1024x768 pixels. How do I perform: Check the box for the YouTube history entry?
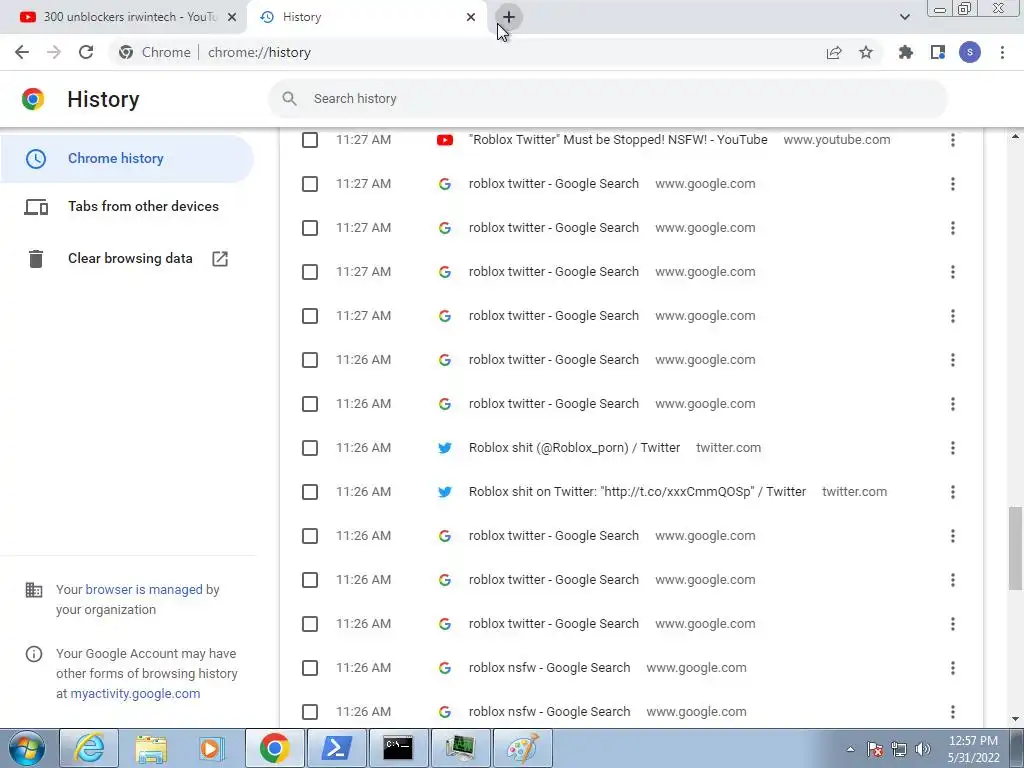pyautogui.click(x=310, y=140)
